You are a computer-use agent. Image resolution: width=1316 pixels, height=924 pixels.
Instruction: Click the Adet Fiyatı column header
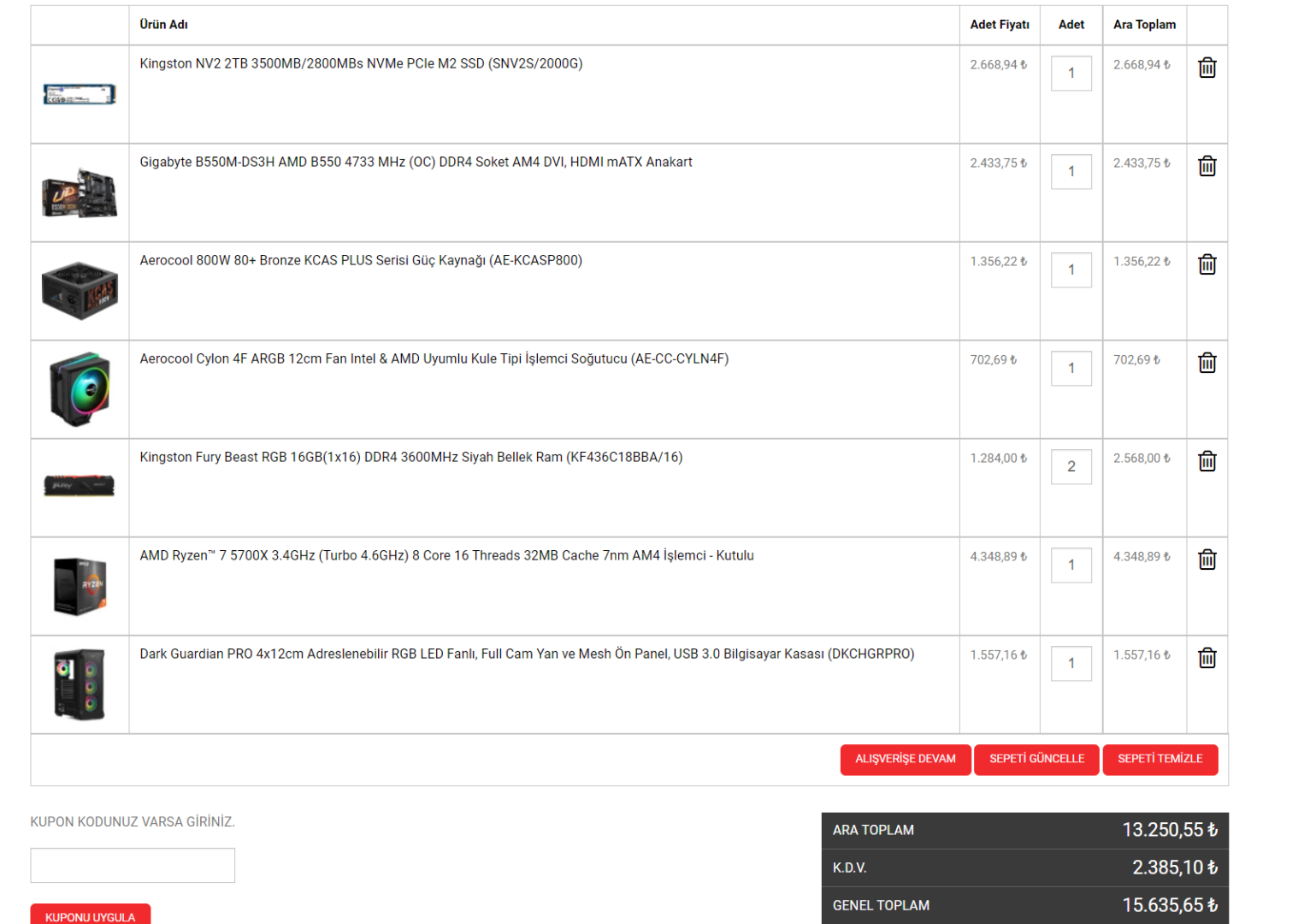click(1000, 25)
